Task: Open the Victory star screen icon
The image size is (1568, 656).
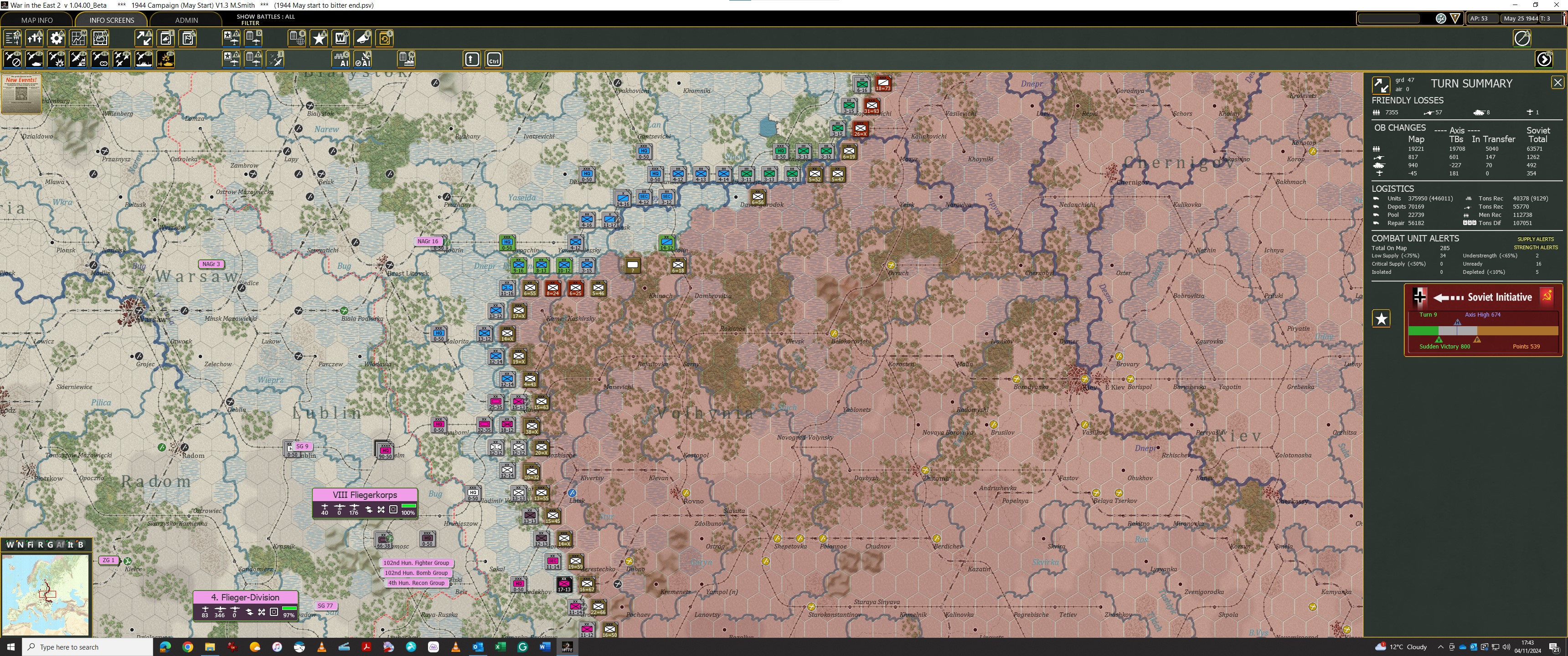Action: point(319,38)
